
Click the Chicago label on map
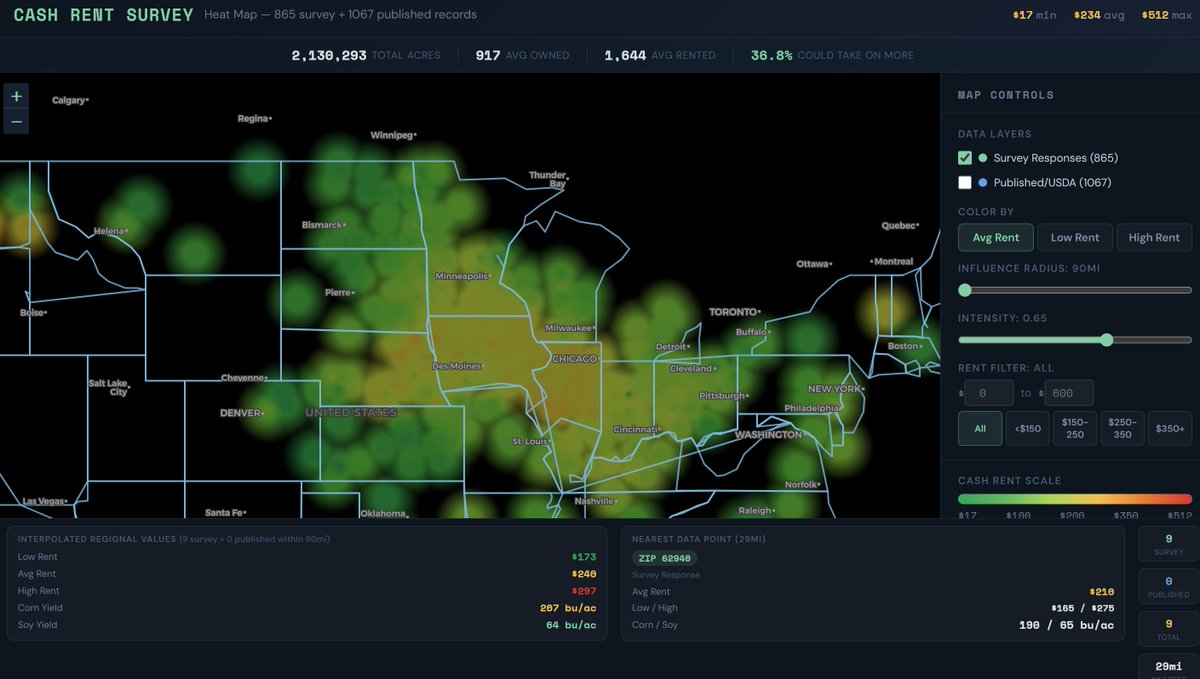tap(574, 359)
